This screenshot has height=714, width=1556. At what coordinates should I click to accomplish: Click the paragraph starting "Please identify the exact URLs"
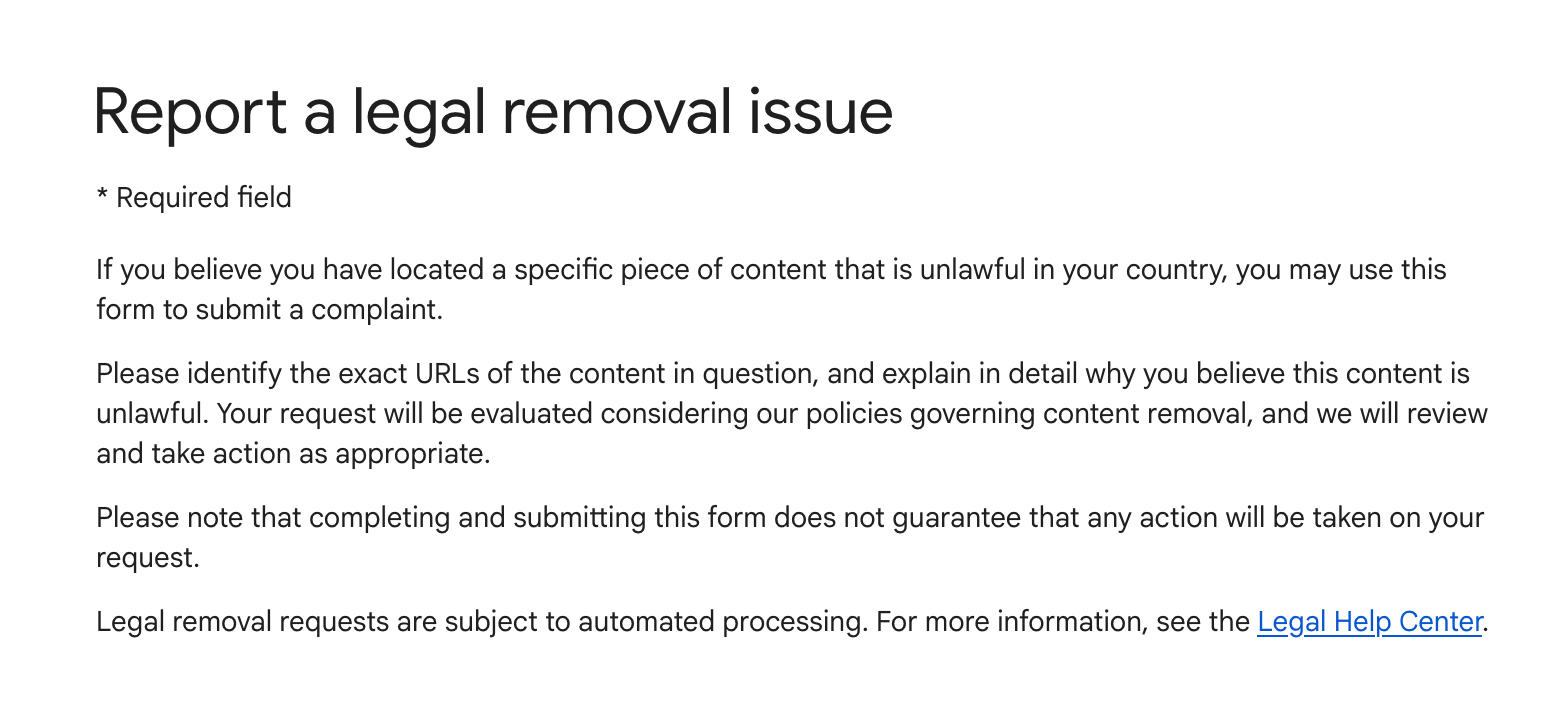790,414
